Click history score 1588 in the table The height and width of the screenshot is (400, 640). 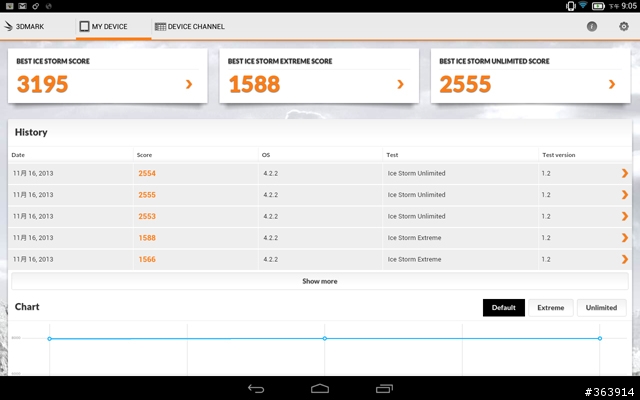pyautogui.click(x=147, y=238)
